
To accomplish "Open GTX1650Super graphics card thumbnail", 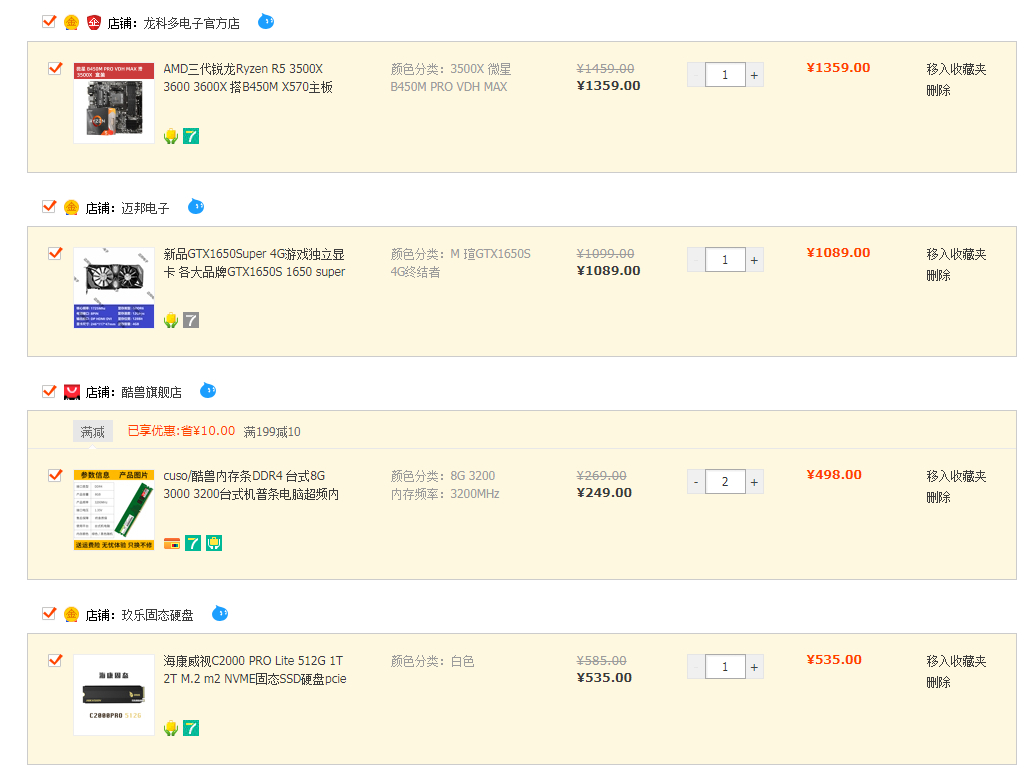I will (114, 288).
